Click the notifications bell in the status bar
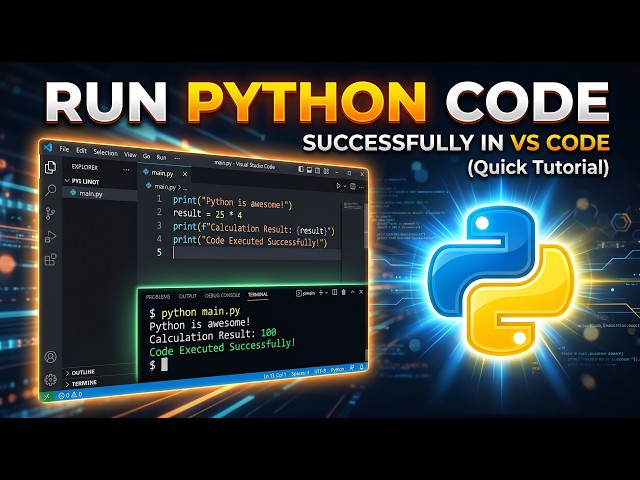The width and height of the screenshot is (640, 480). pos(362,367)
